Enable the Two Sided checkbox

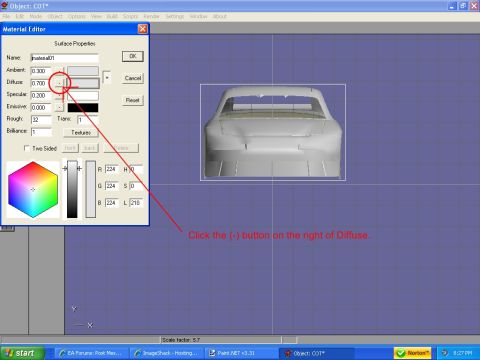click(27, 148)
